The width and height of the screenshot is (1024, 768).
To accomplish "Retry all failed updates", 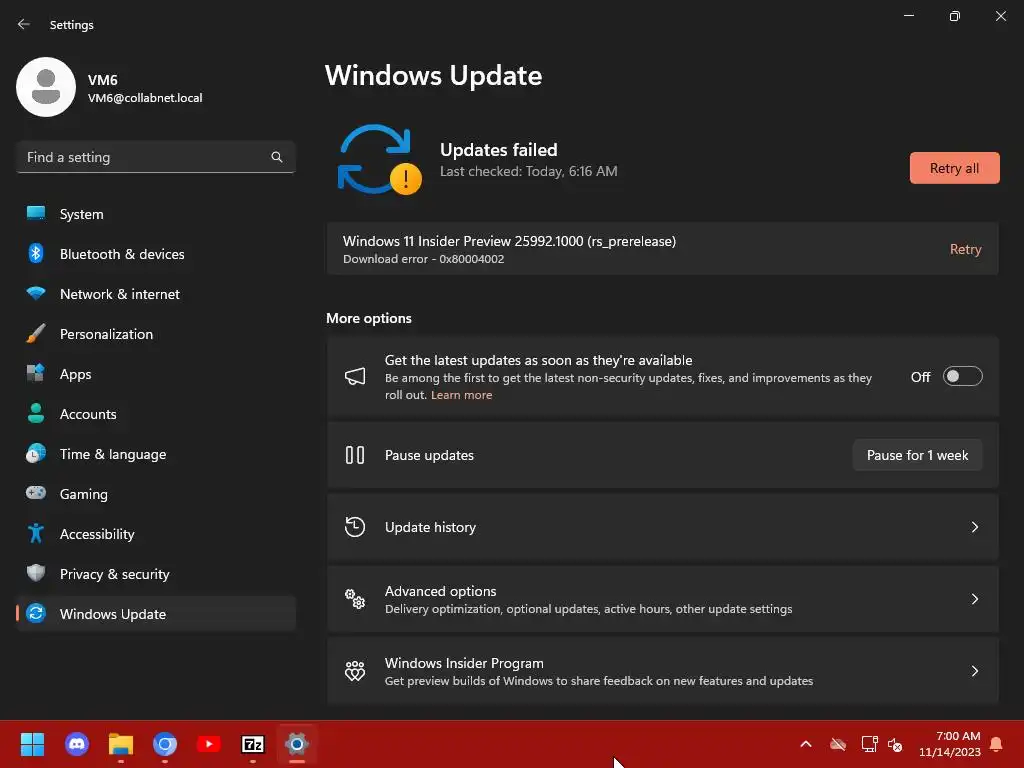I will [954, 168].
